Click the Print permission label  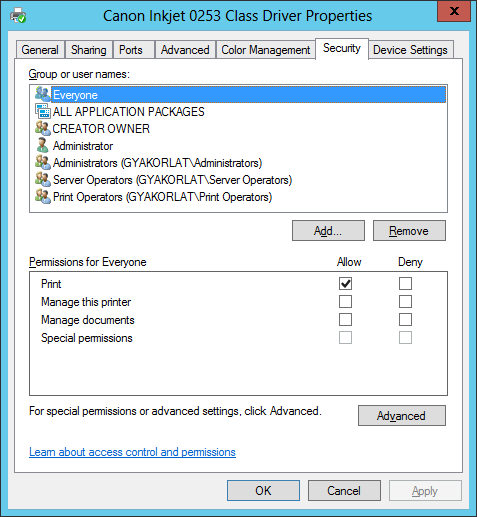pyautogui.click(x=51, y=284)
